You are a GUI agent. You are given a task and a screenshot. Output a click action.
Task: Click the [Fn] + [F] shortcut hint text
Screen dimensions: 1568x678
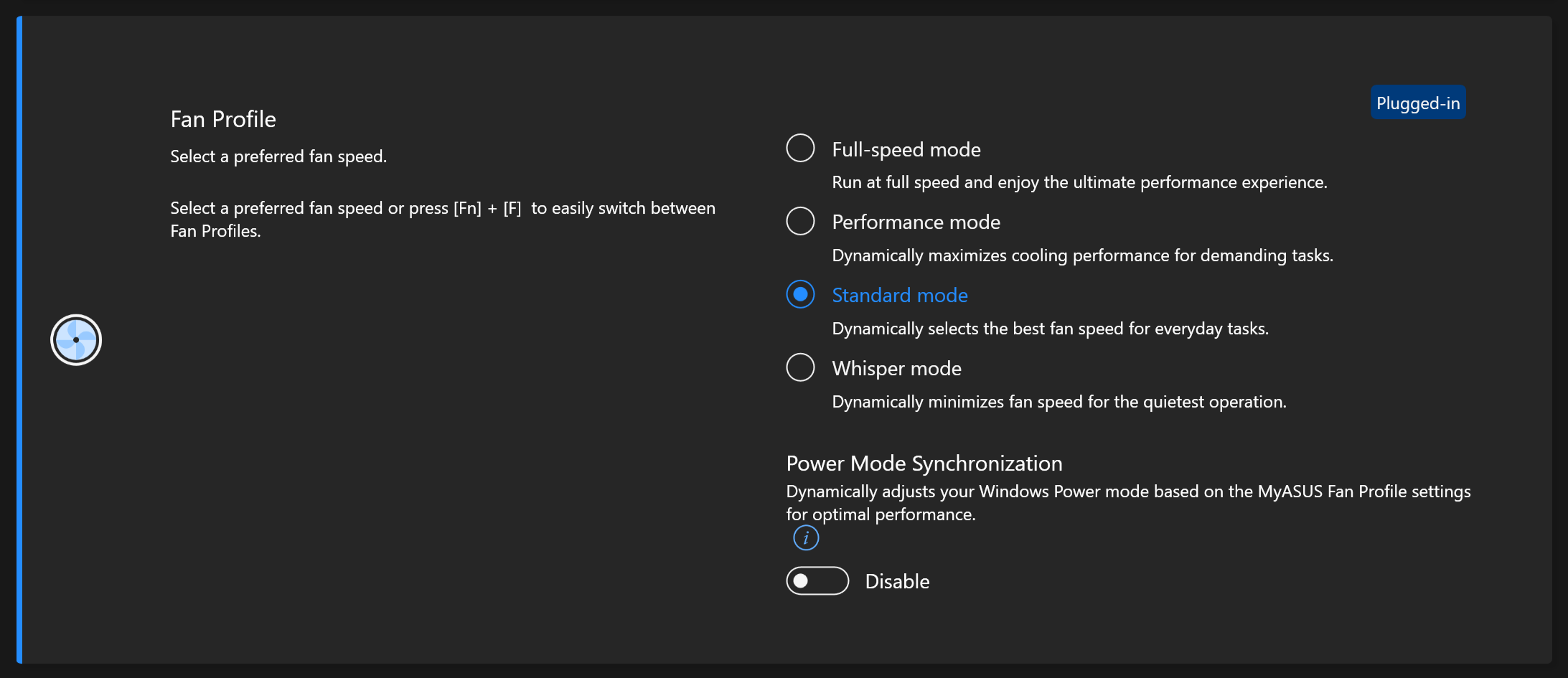(x=443, y=220)
